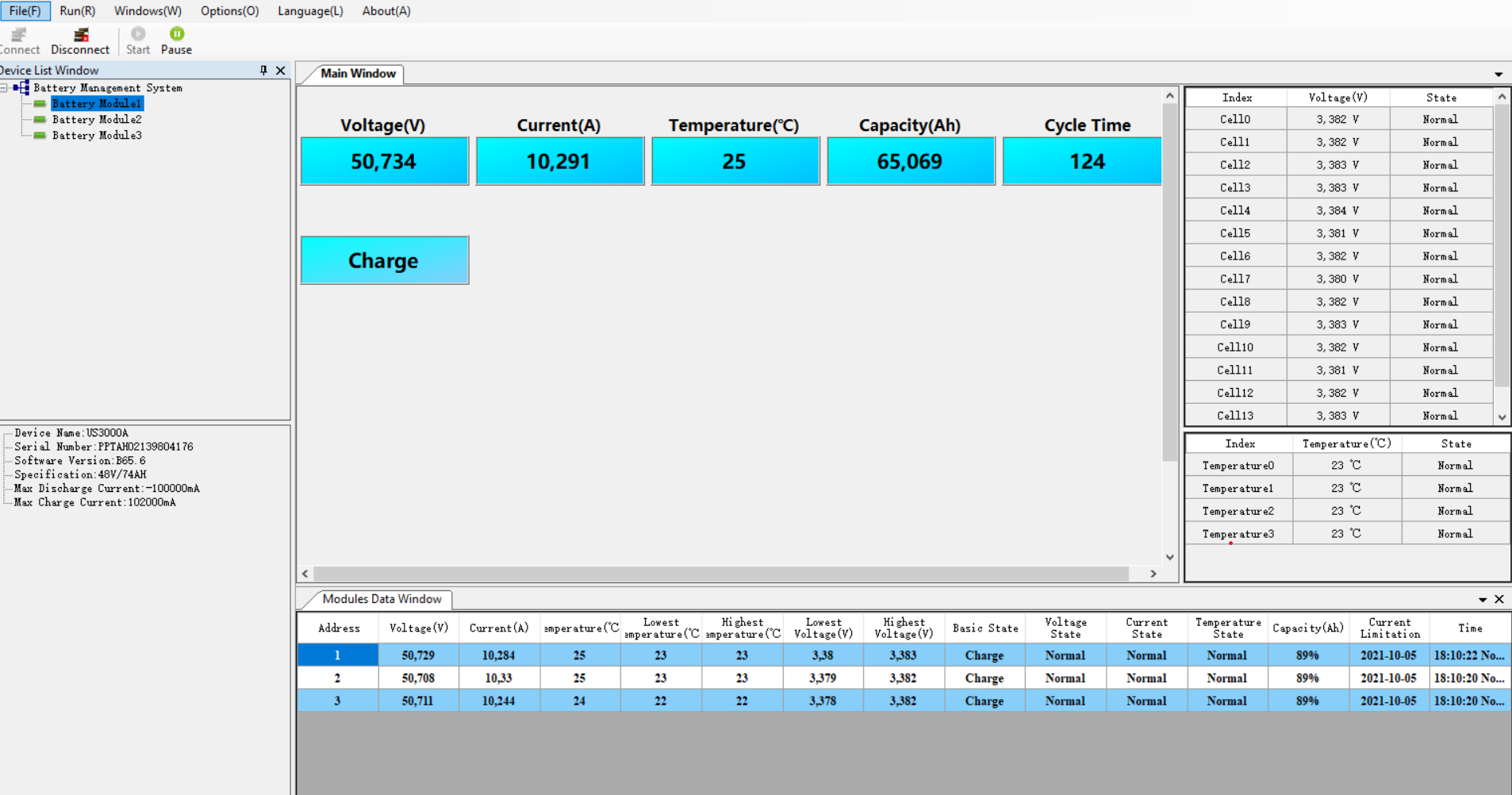Open the Language menu
This screenshot has height=795, width=1512.
click(310, 11)
